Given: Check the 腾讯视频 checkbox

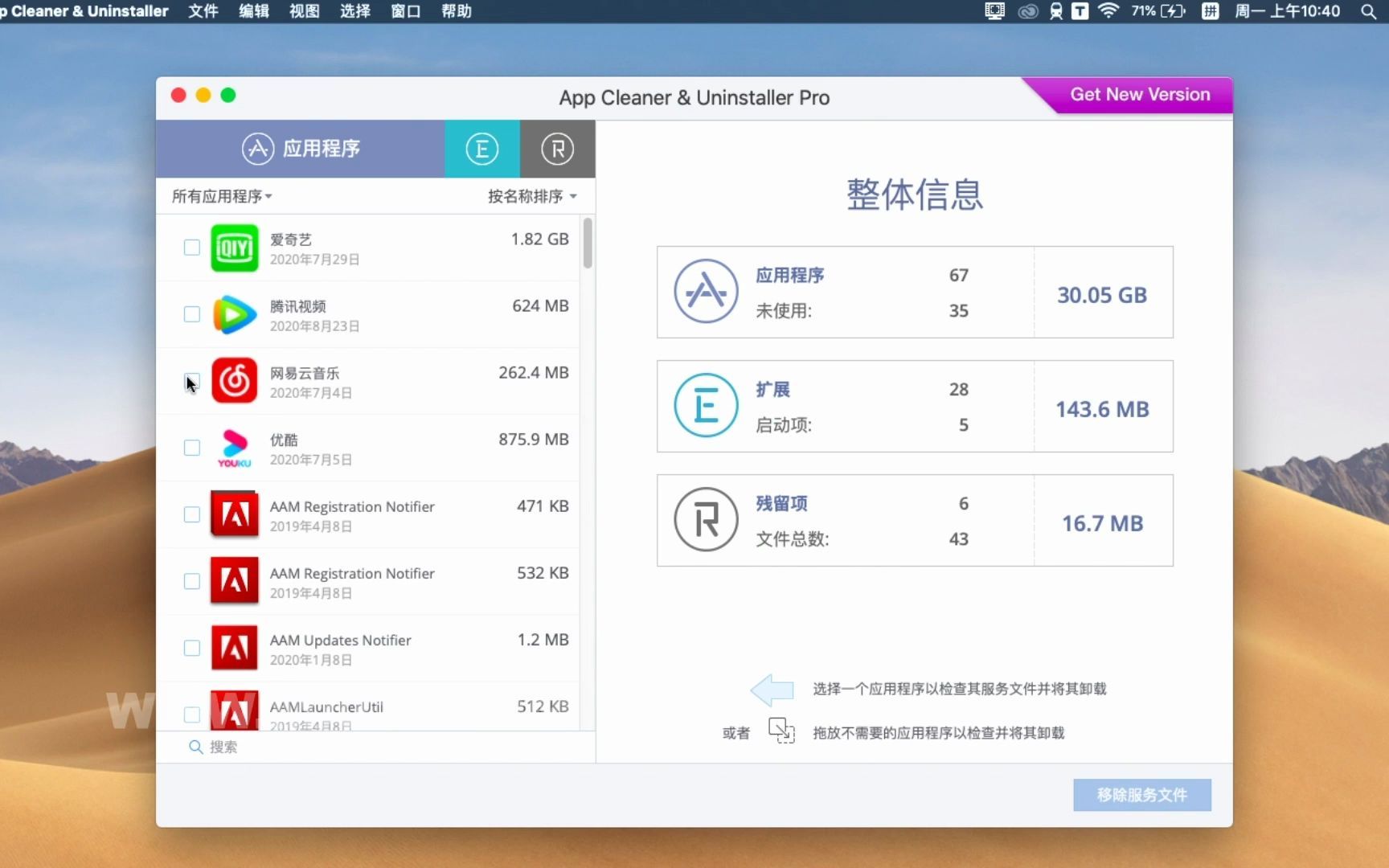Looking at the screenshot, I should coord(191,314).
